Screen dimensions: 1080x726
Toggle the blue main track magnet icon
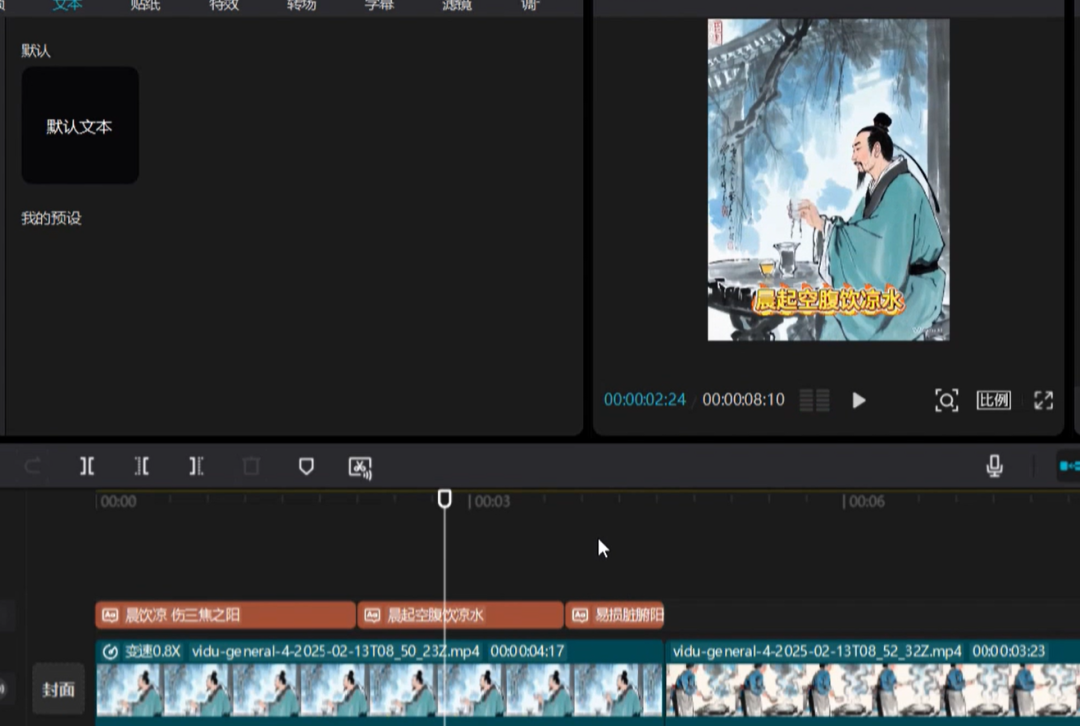(1070, 466)
